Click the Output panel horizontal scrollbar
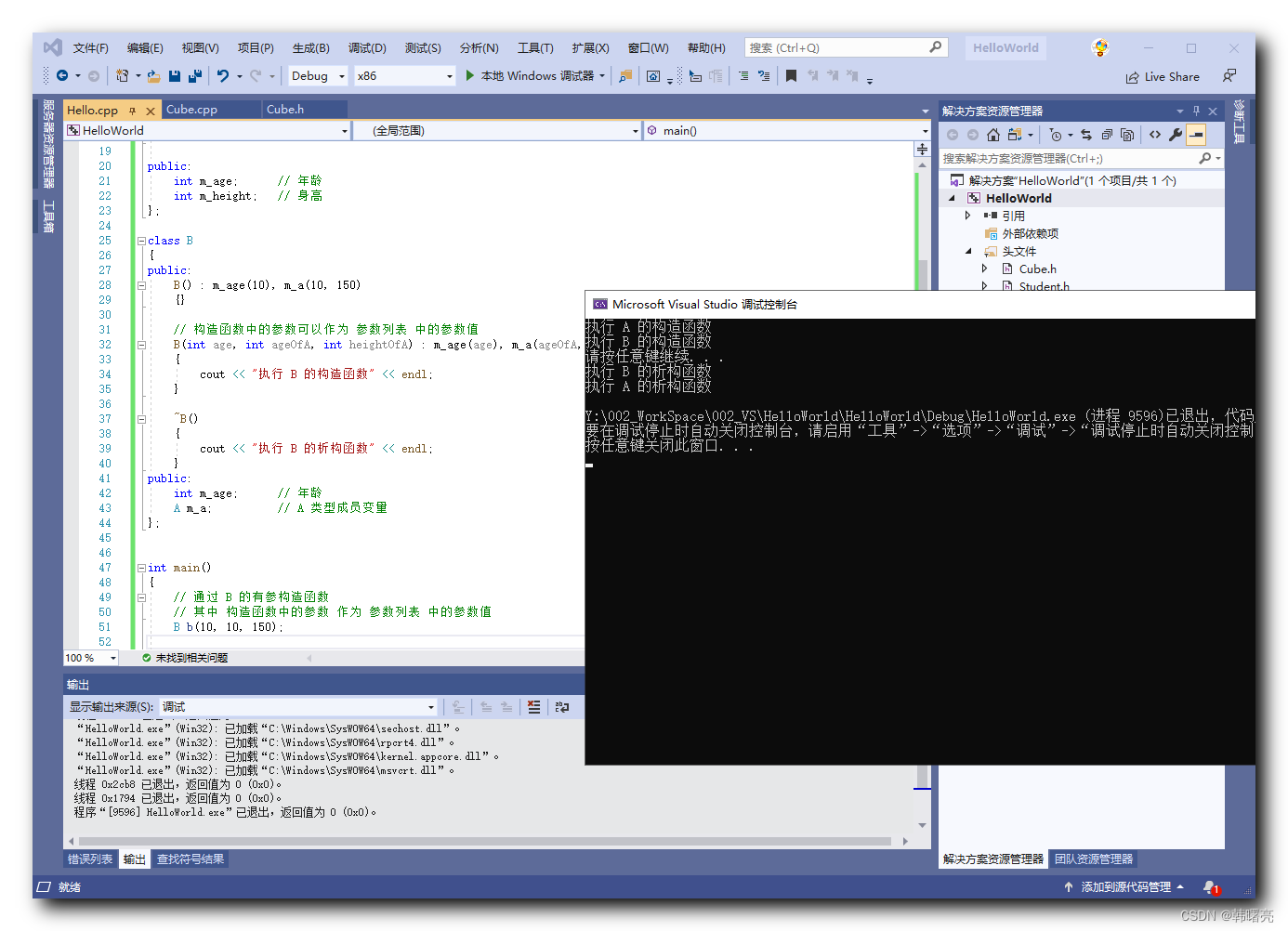The image size is (1288, 931). coord(487,842)
